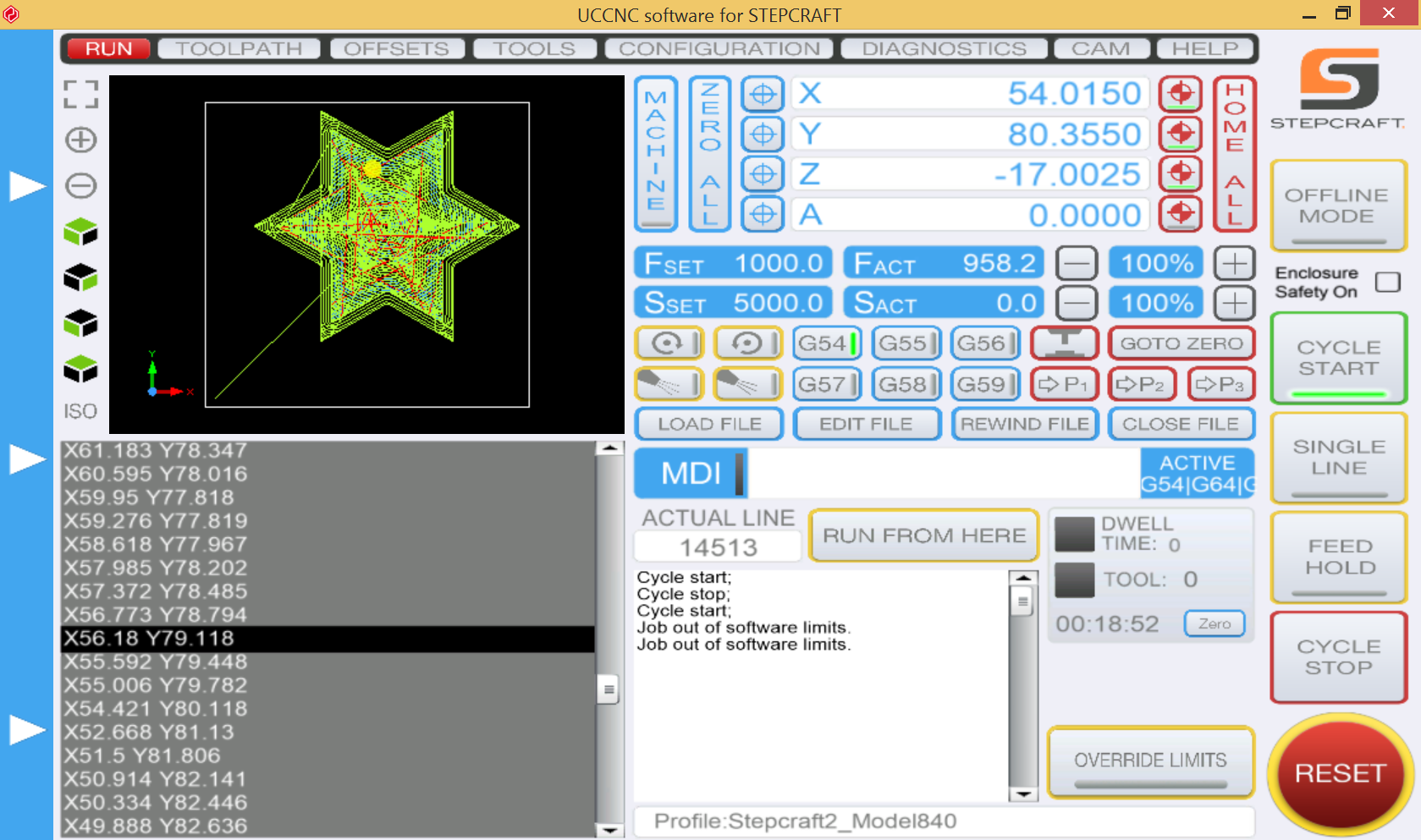Activate G55 work offset
The width and height of the screenshot is (1421, 840).
(906, 343)
